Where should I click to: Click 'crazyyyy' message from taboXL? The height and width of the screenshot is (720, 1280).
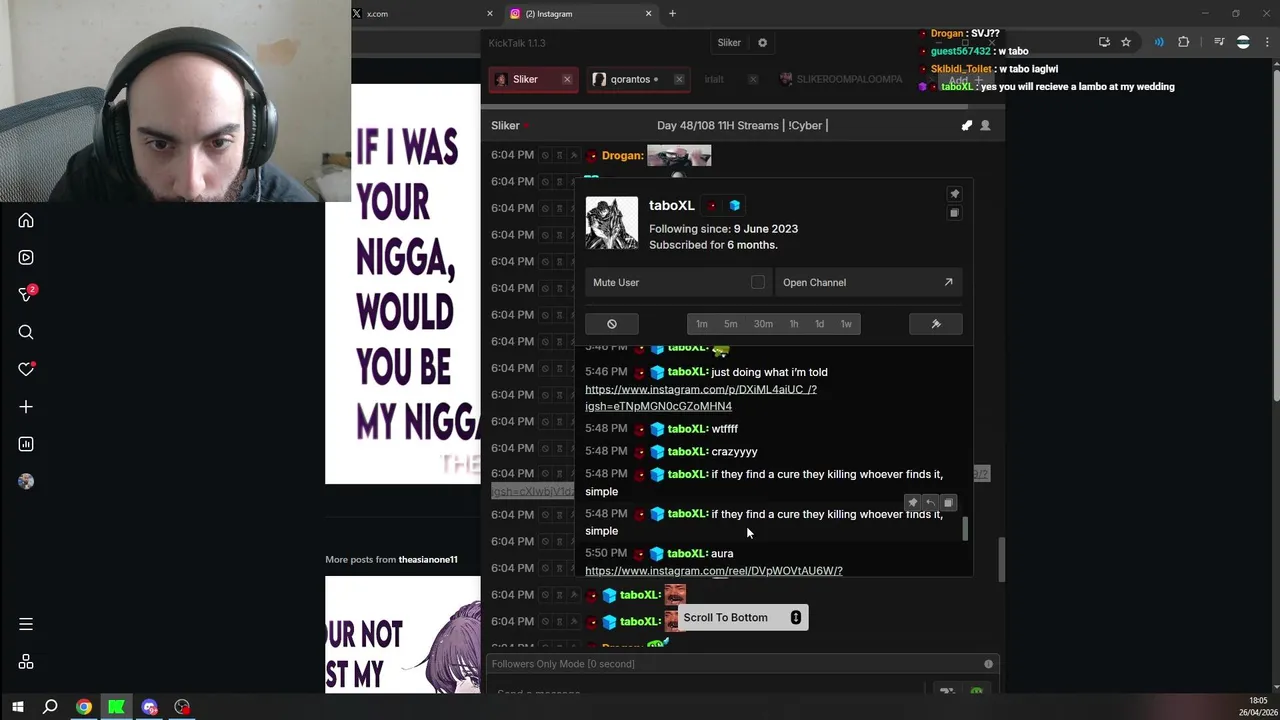tap(734, 452)
